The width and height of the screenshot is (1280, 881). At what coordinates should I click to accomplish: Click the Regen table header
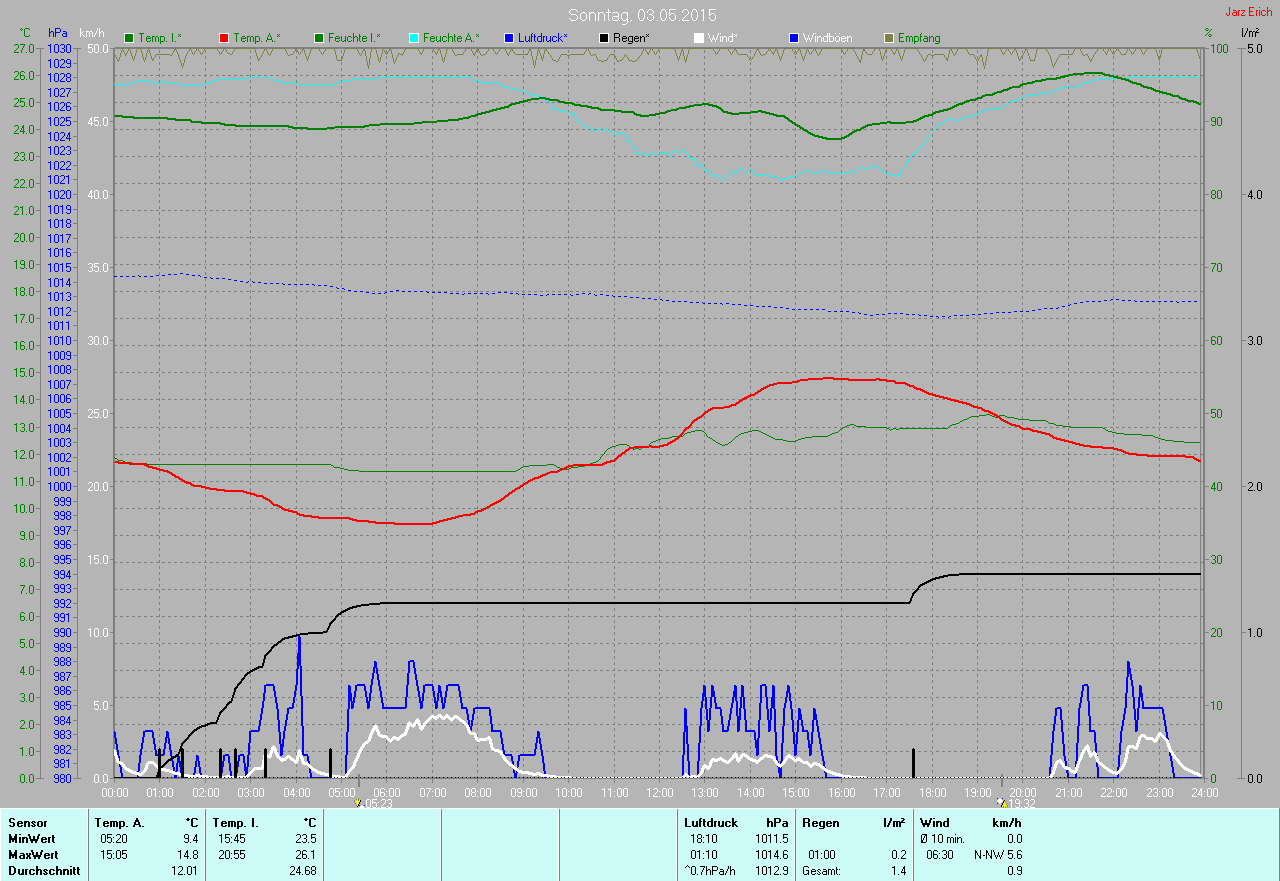point(821,822)
